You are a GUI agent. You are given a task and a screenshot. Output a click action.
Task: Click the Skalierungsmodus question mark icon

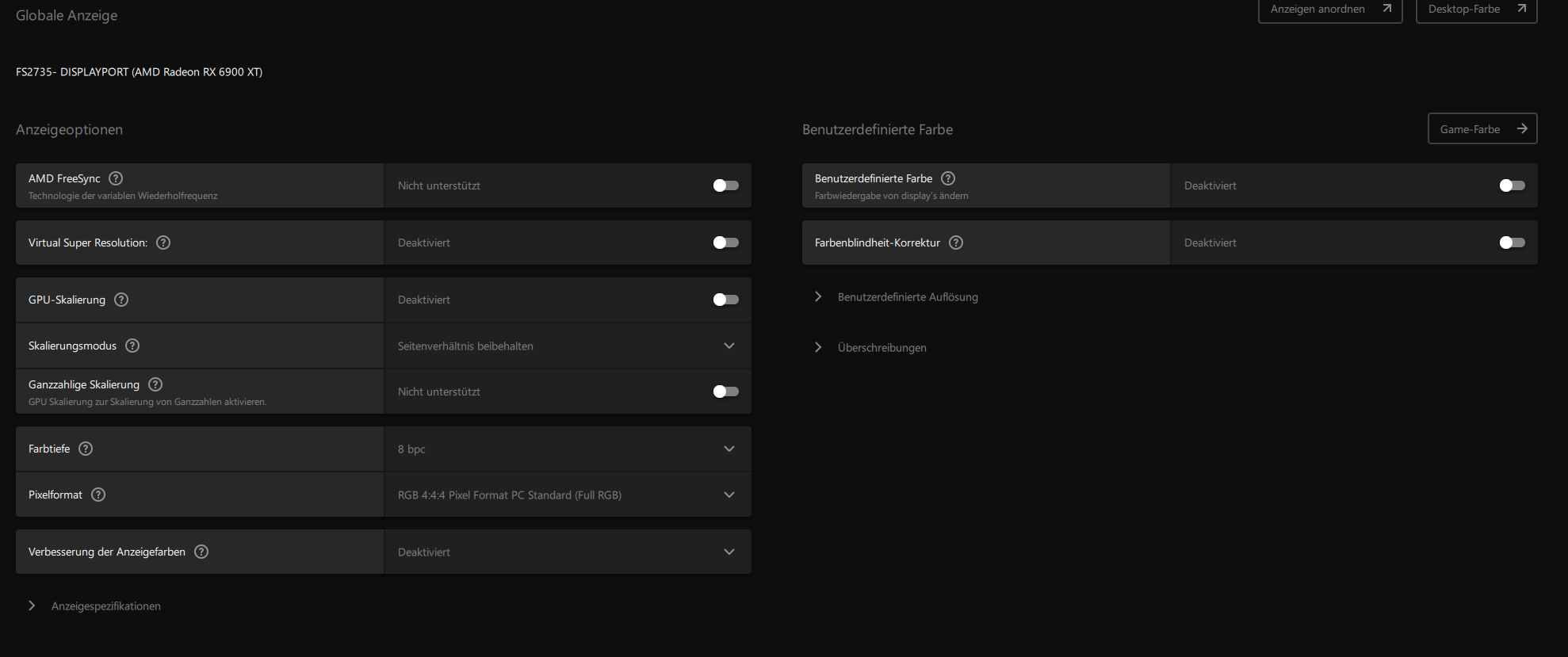click(x=132, y=346)
